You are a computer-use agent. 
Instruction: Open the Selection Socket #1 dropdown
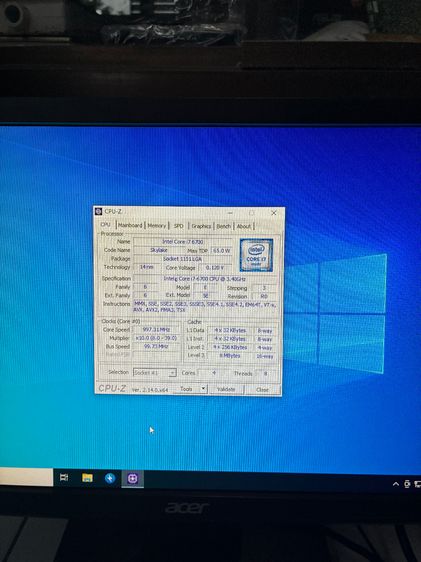[154, 373]
